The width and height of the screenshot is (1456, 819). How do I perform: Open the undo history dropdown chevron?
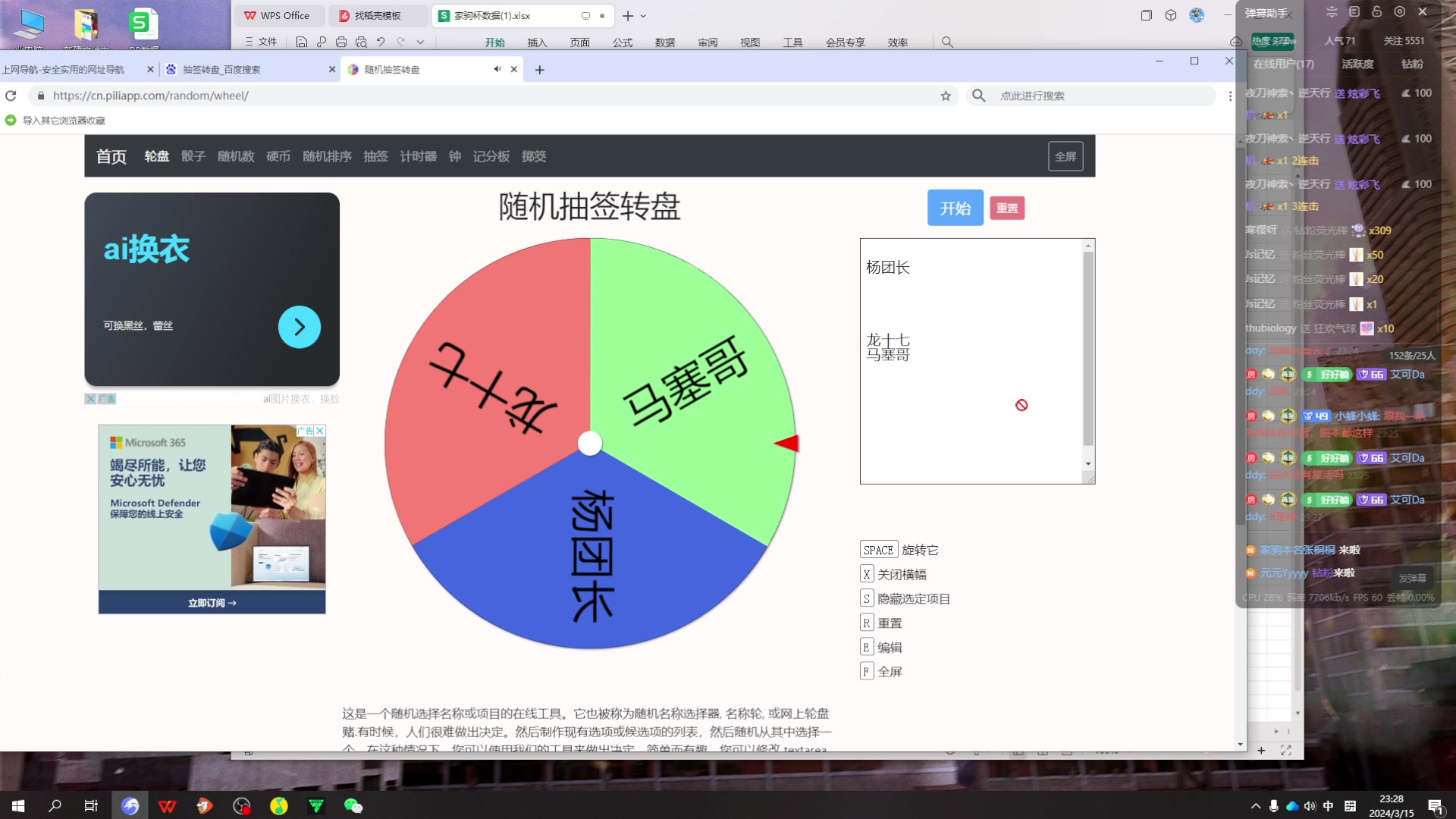pyautogui.click(x=422, y=42)
